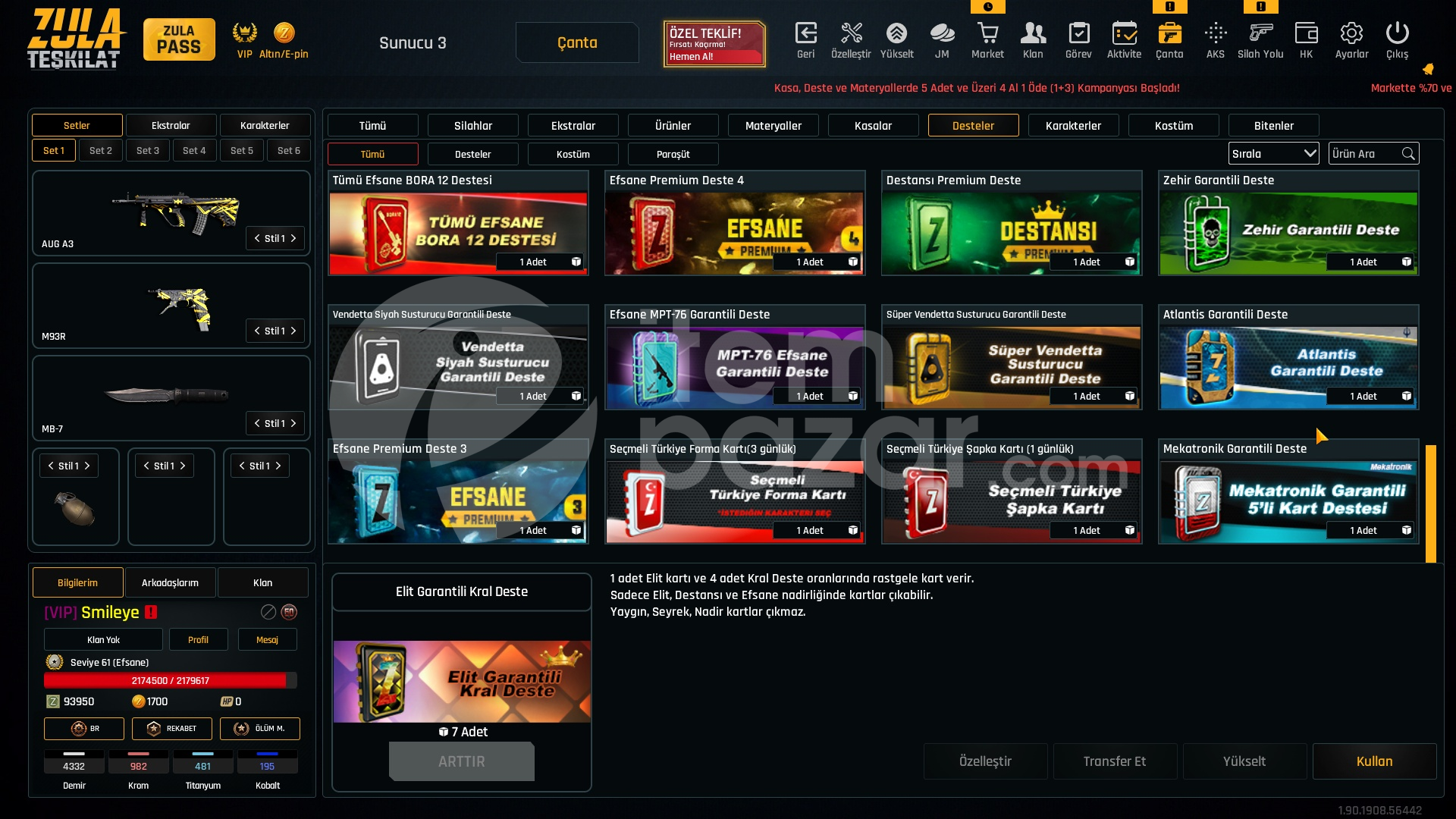The height and width of the screenshot is (819, 1456).
Task: Open the Sırala sort dropdown
Action: click(x=1274, y=154)
